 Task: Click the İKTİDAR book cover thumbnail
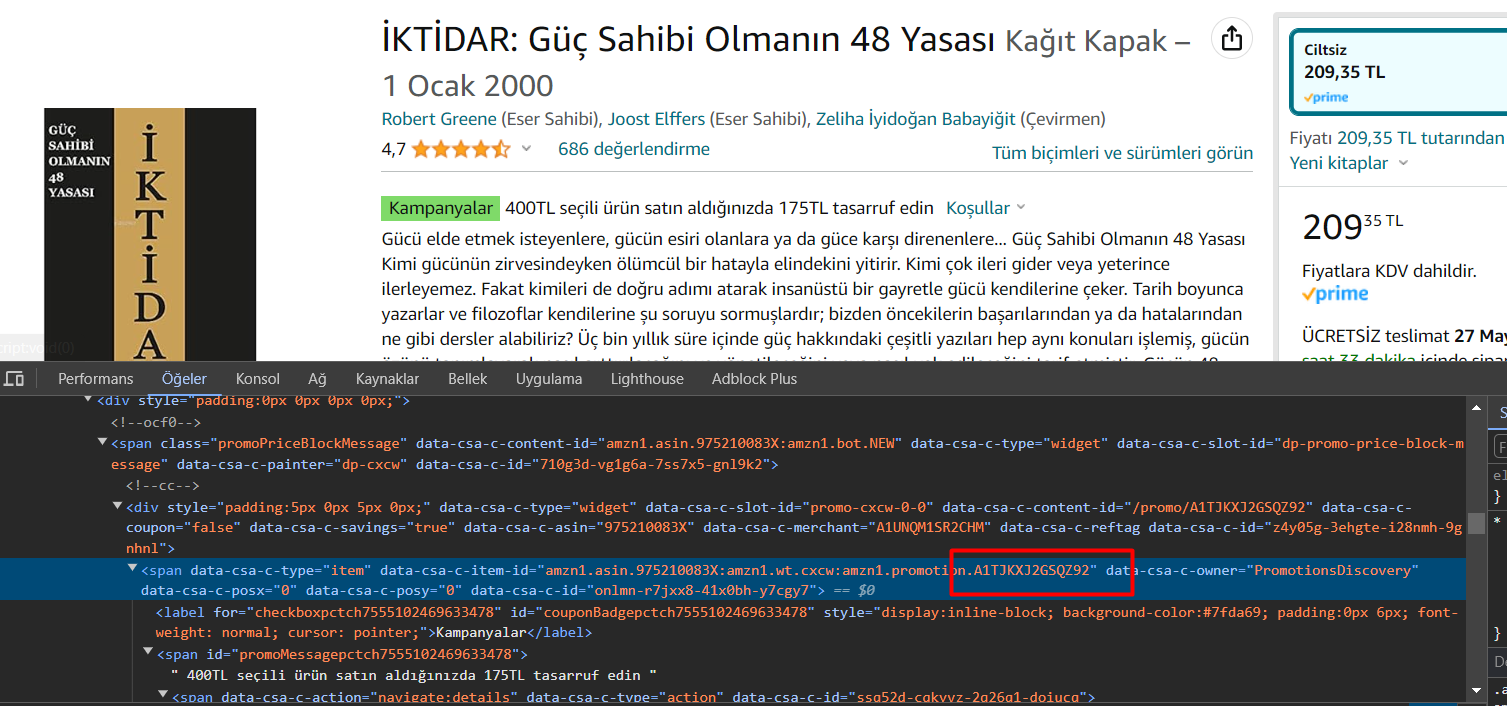tap(150, 234)
